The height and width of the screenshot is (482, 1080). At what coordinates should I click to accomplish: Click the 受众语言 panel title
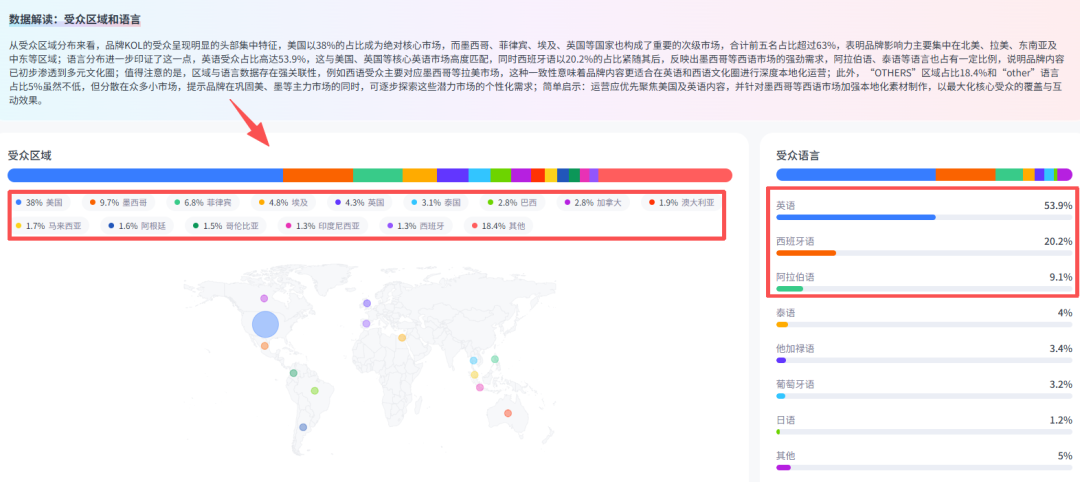click(x=798, y=155)
